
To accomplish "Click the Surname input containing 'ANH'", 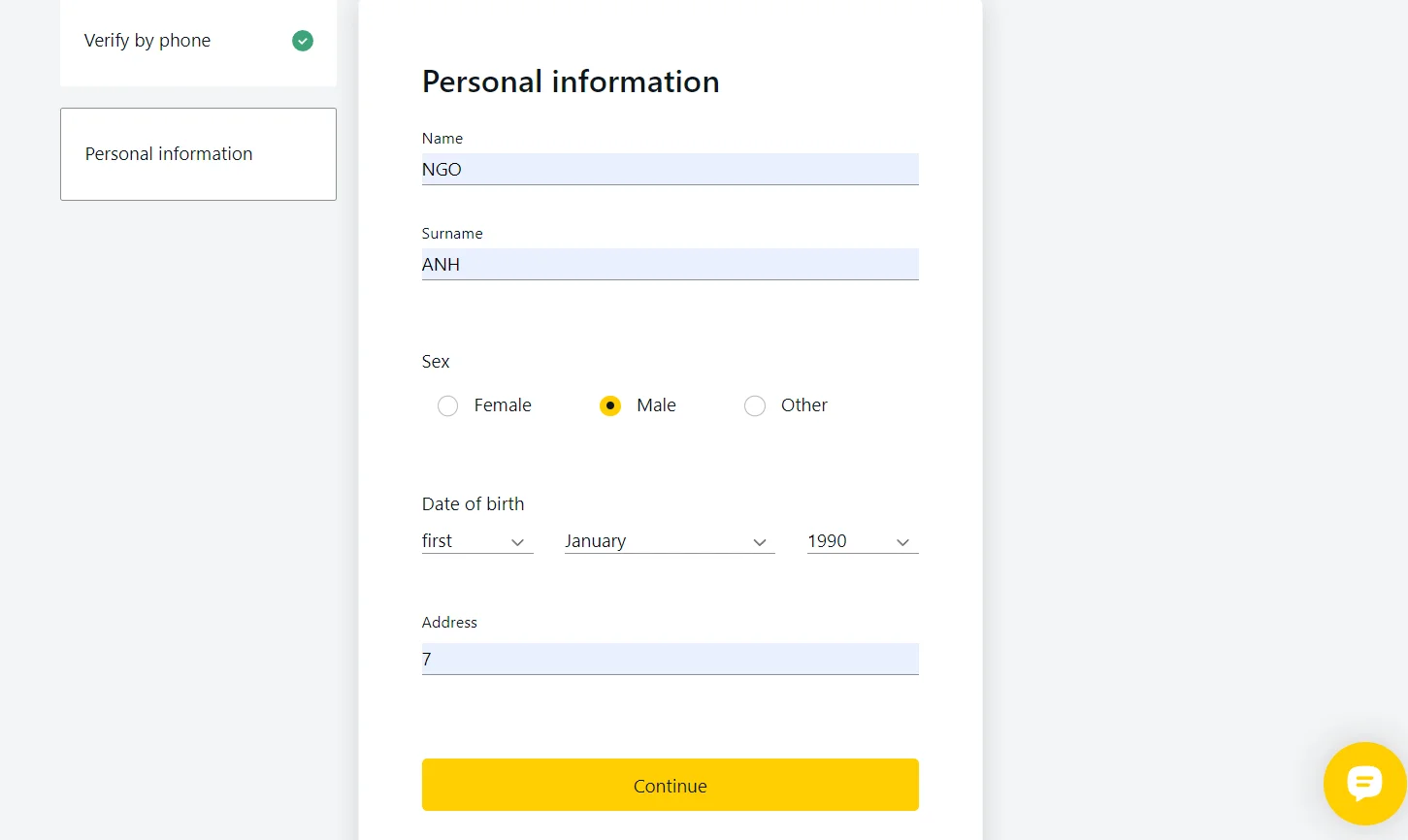I will [x=670, y=264].
